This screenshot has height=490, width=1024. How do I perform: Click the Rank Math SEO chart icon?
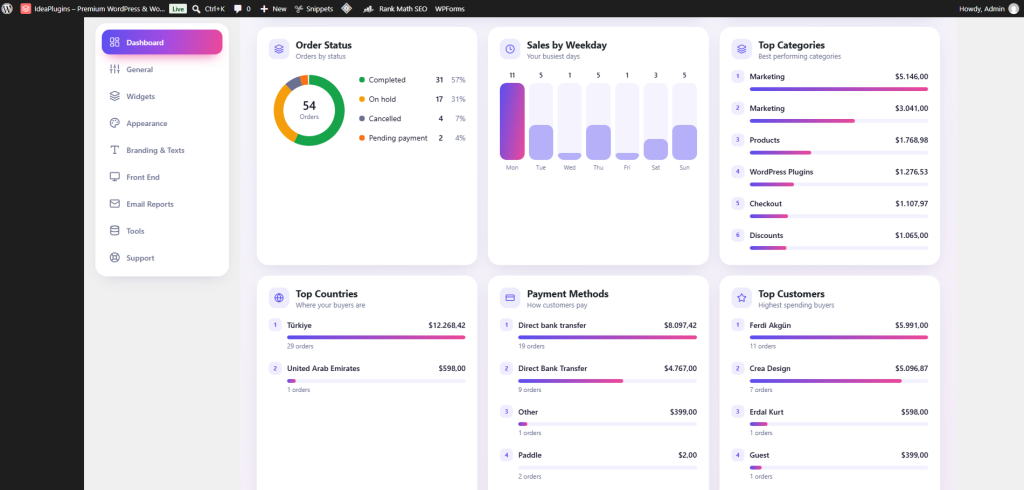[368, 9]
